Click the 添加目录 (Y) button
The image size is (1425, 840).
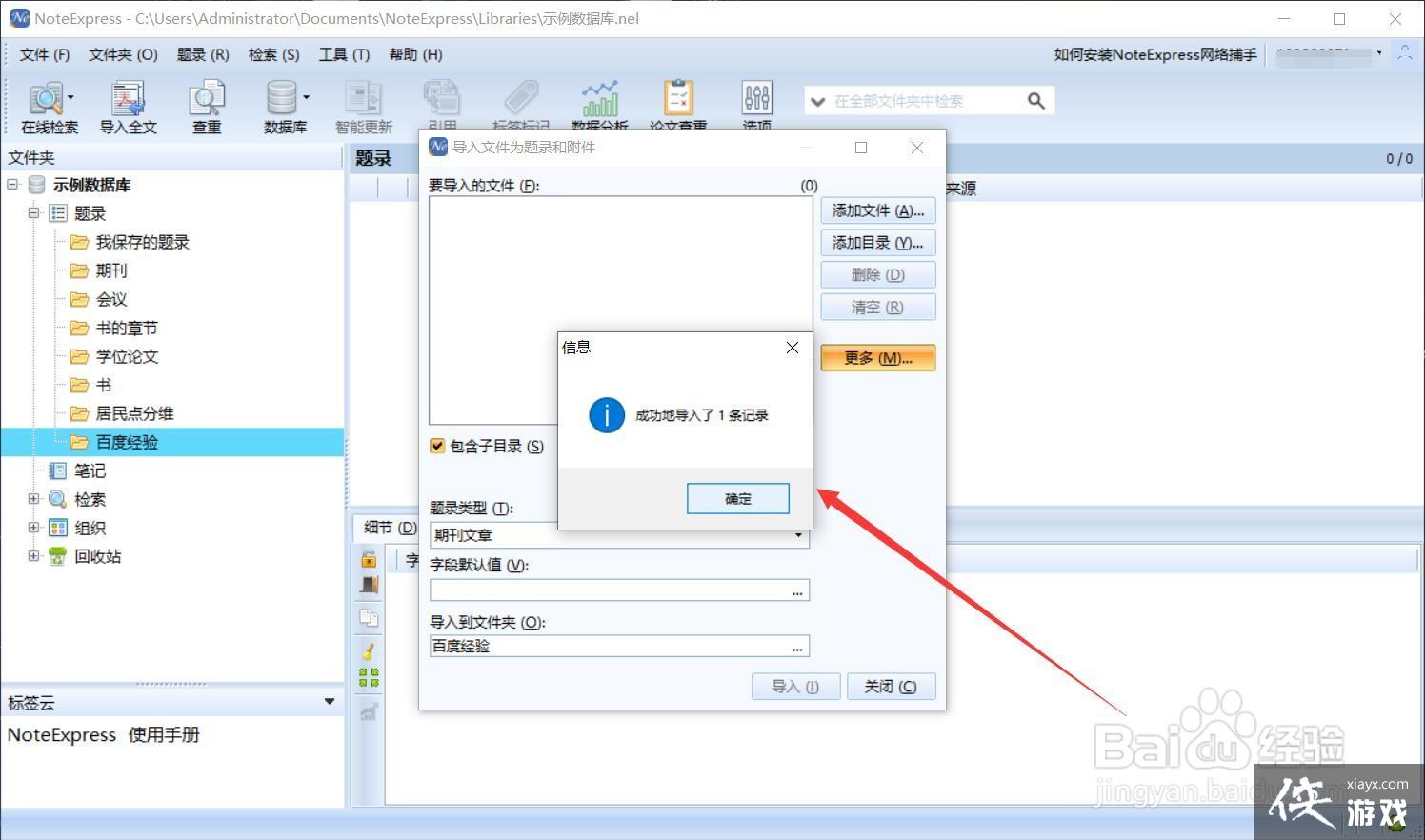[878, 243]
